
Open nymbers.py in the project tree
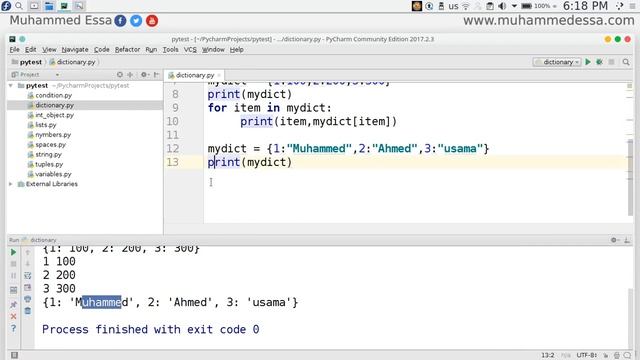pos(53,135)
